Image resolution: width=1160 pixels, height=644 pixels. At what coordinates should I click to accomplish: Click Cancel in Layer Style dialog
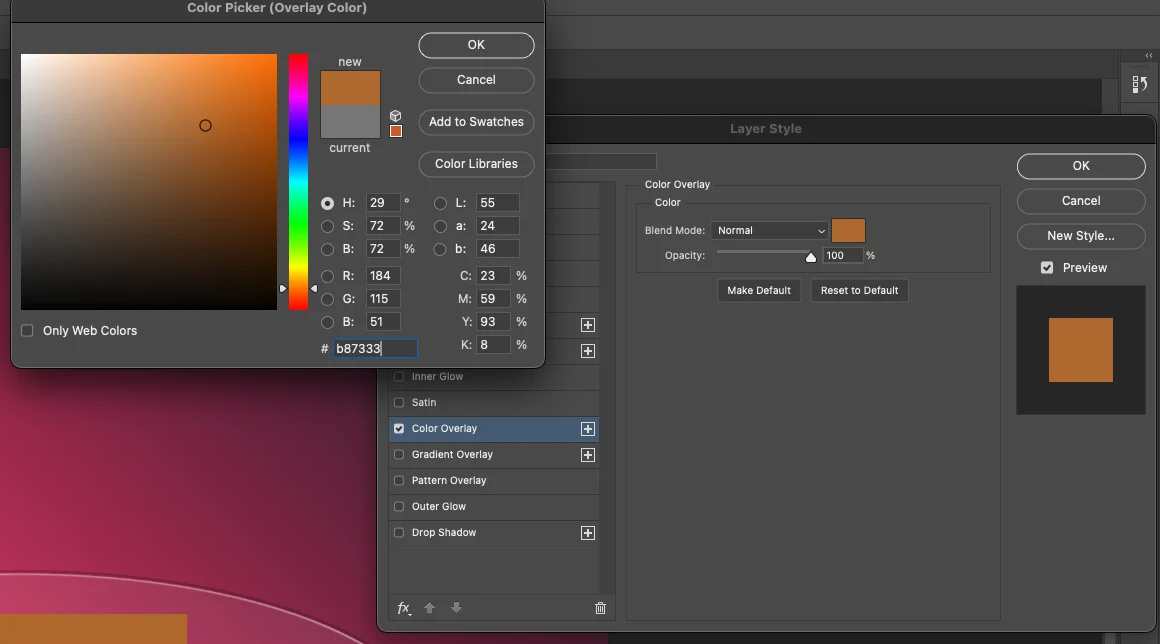pyautogui.click(x=1081, y=201)
